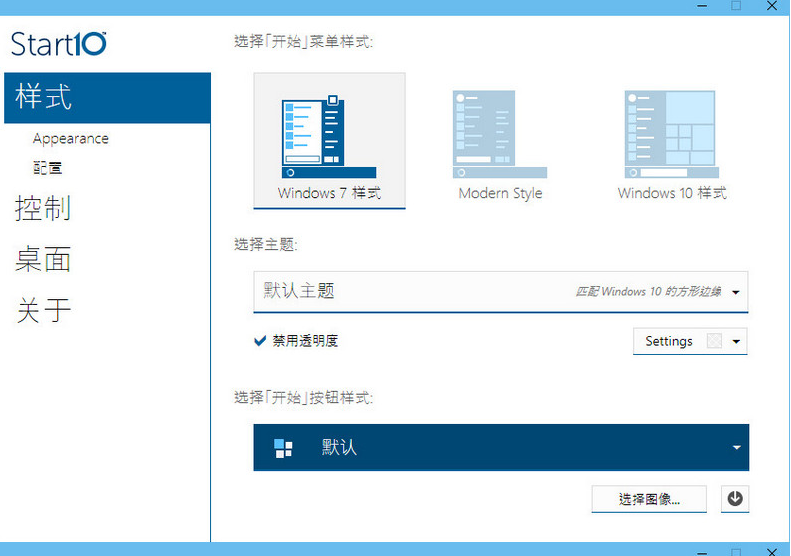Viewport: 791px width, 556px height.
Task: Click the 选择主题 label text
Action: click(x=265, y=245)
